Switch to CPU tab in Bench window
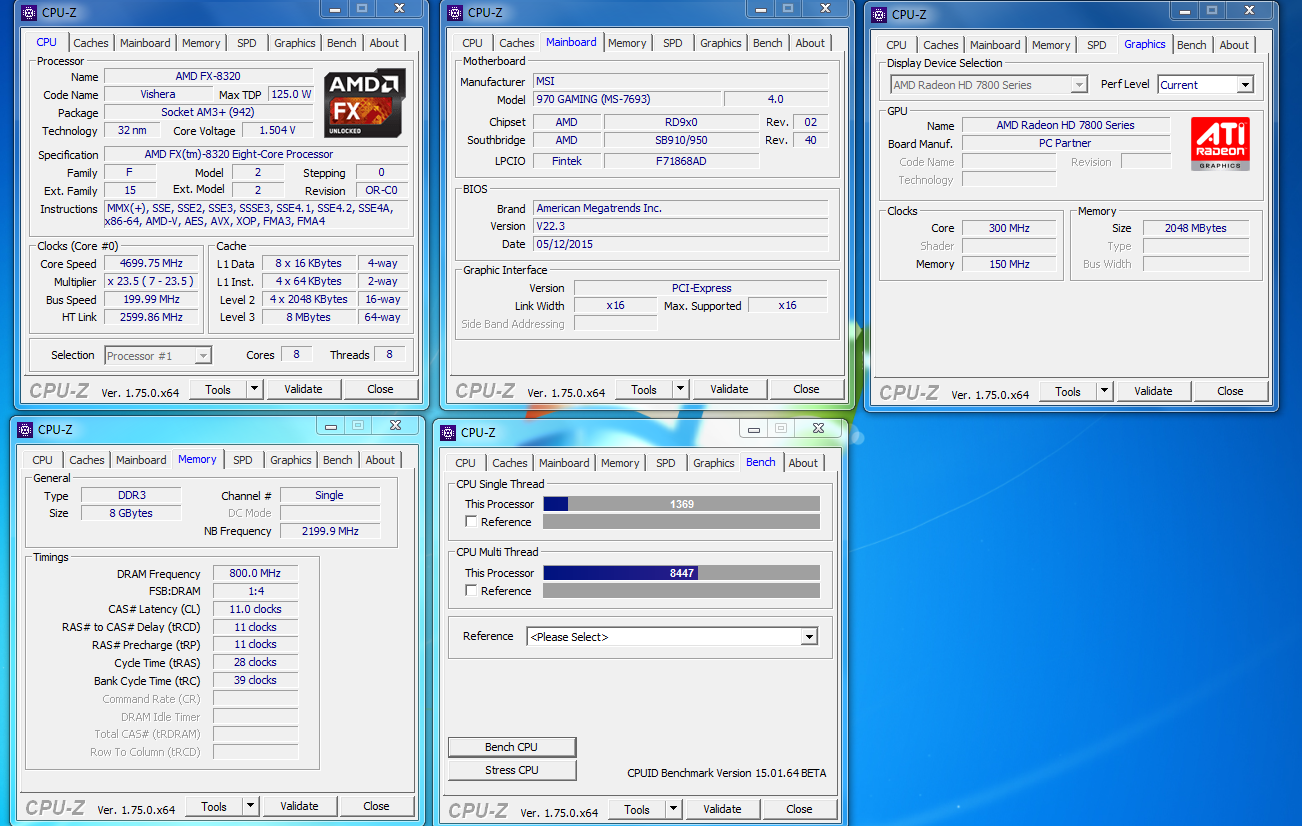Screen dimensions: 1302x826 pos(465,463)
